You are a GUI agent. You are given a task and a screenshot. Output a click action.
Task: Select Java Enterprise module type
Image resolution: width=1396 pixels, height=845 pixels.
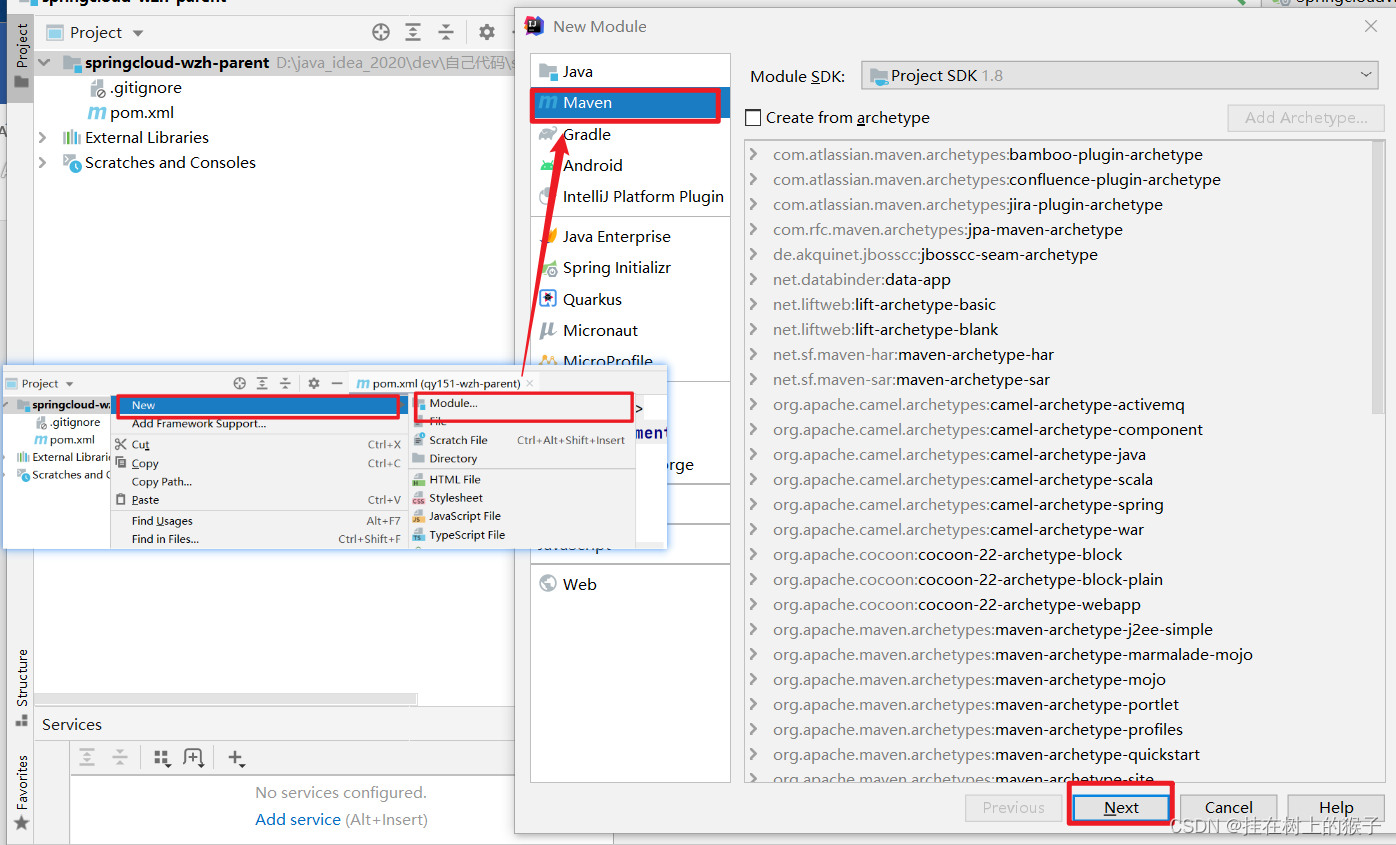click(630, 237)
